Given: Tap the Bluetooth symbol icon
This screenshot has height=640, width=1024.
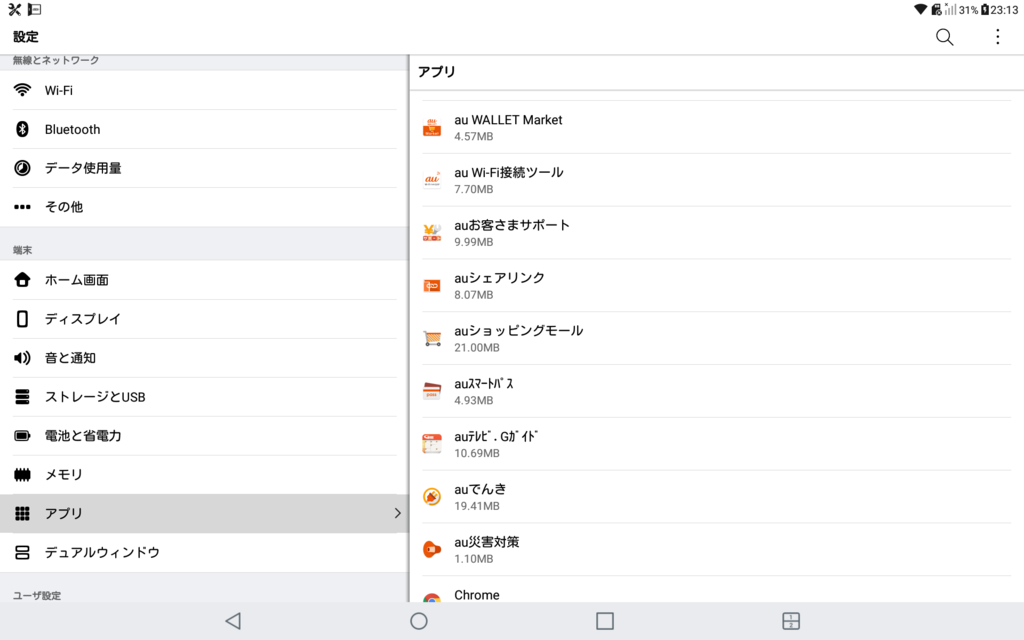Looking at the screenshot, I should coord(22,129).
